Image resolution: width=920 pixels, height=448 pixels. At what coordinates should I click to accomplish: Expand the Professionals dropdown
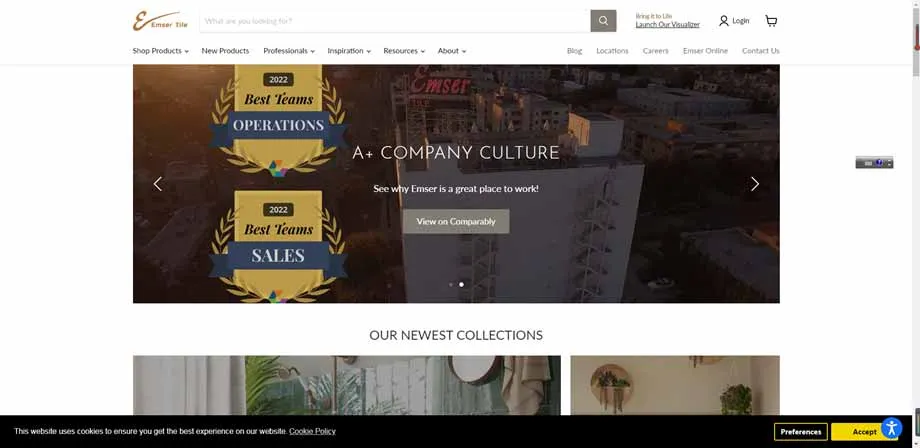(289, 51)
